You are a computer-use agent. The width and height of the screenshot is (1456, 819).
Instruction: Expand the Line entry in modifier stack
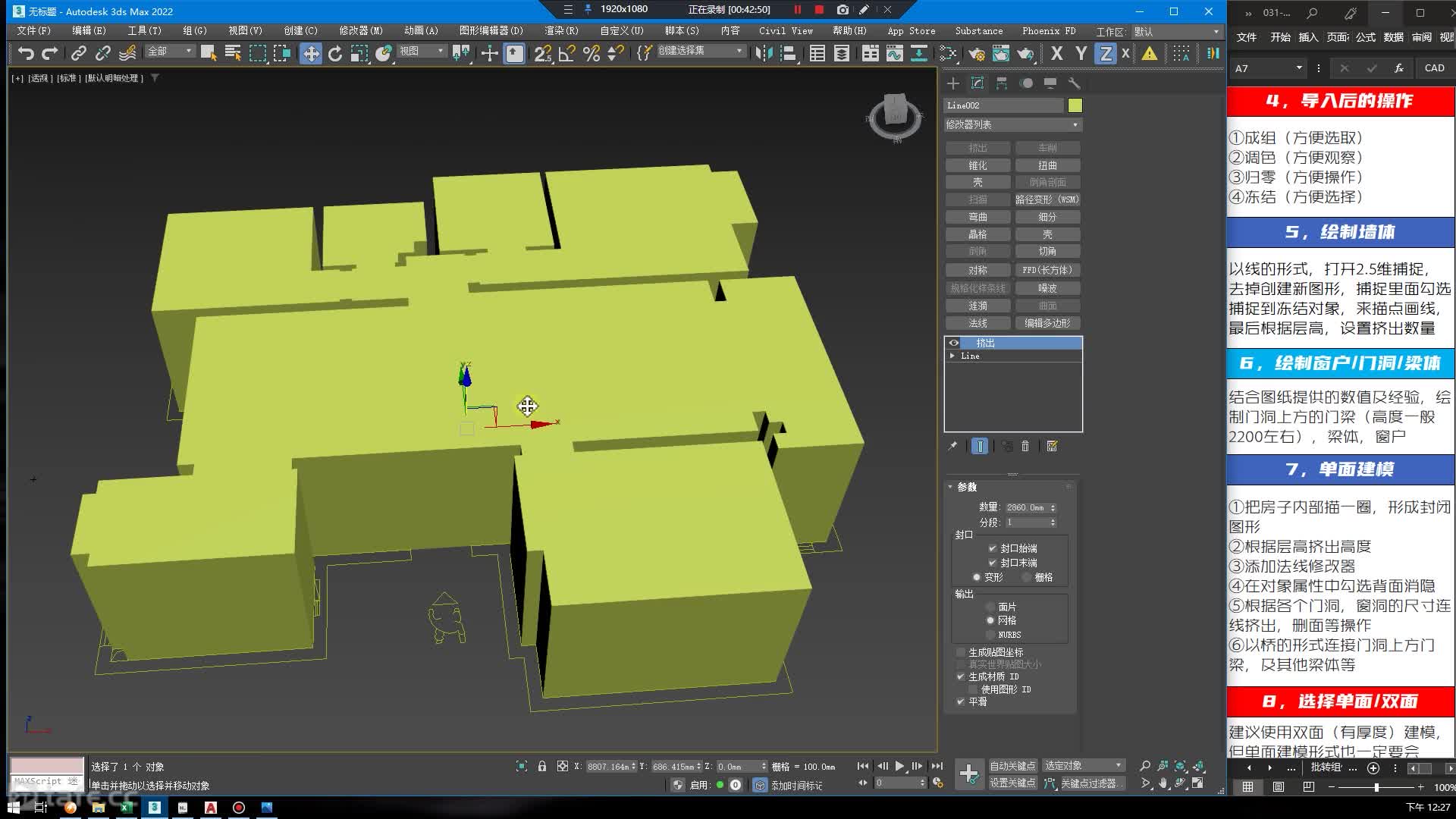952,356
